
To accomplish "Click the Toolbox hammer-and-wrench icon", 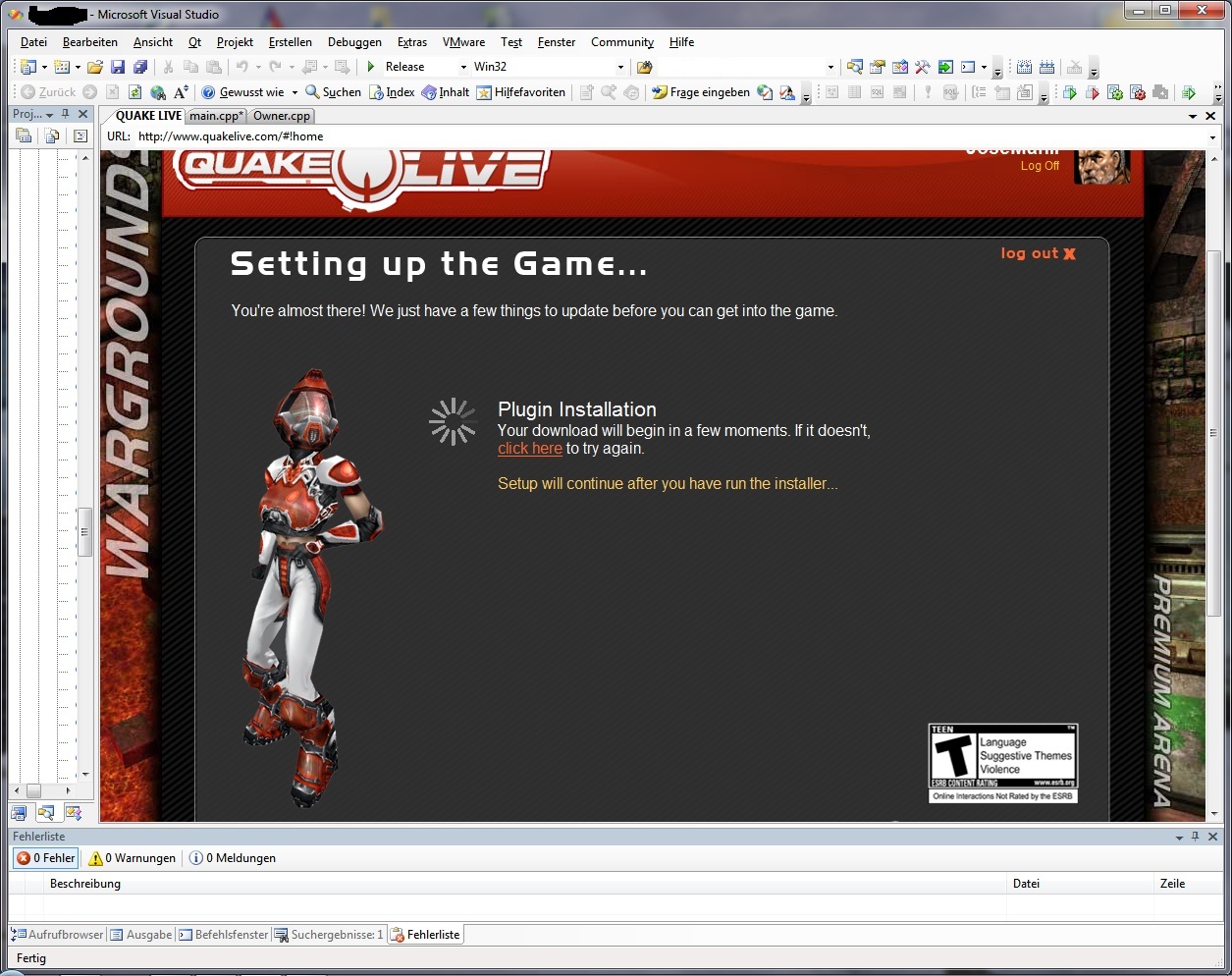I will 922,67.
